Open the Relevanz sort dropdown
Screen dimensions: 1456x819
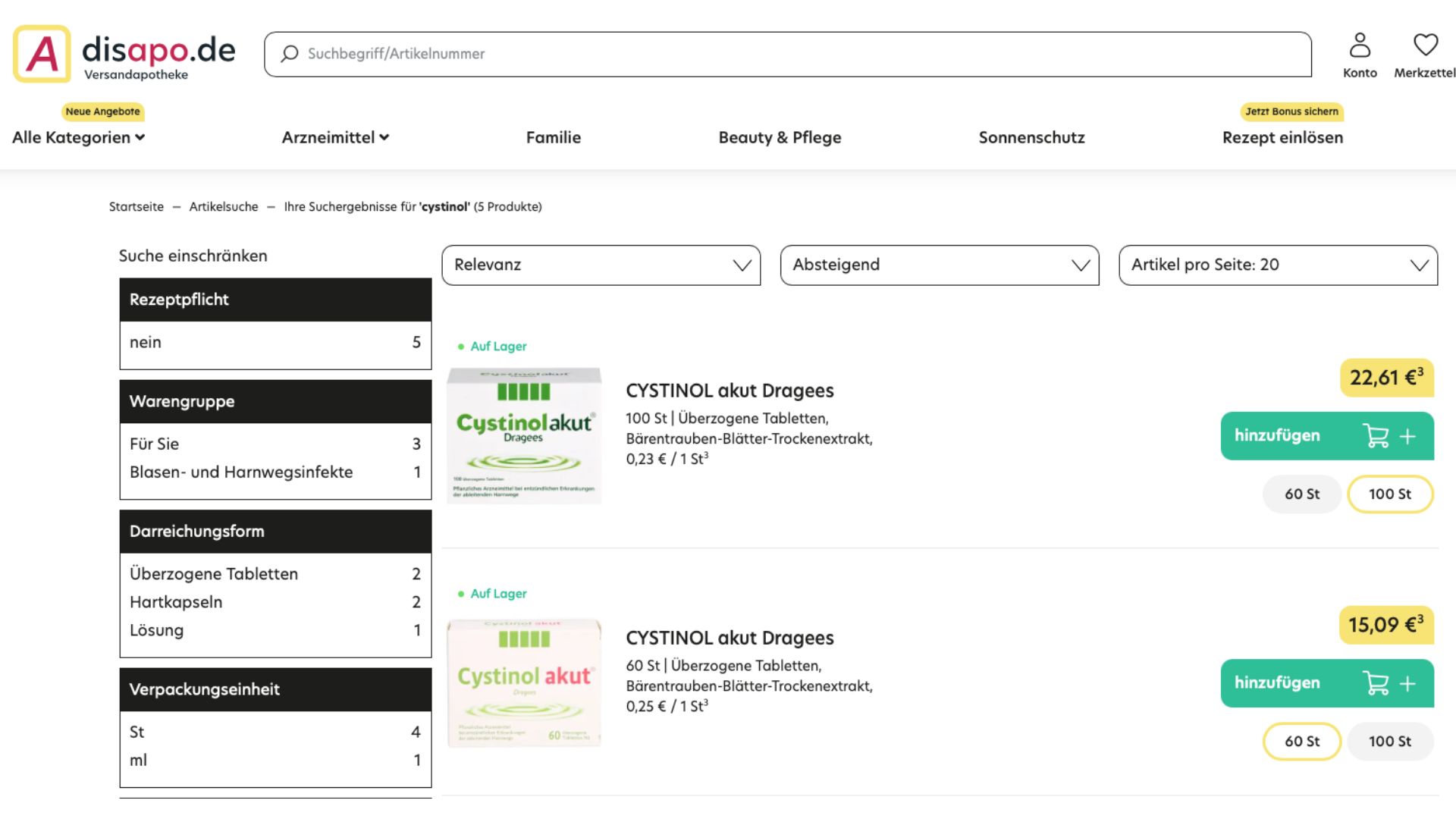tap(601, 265)
